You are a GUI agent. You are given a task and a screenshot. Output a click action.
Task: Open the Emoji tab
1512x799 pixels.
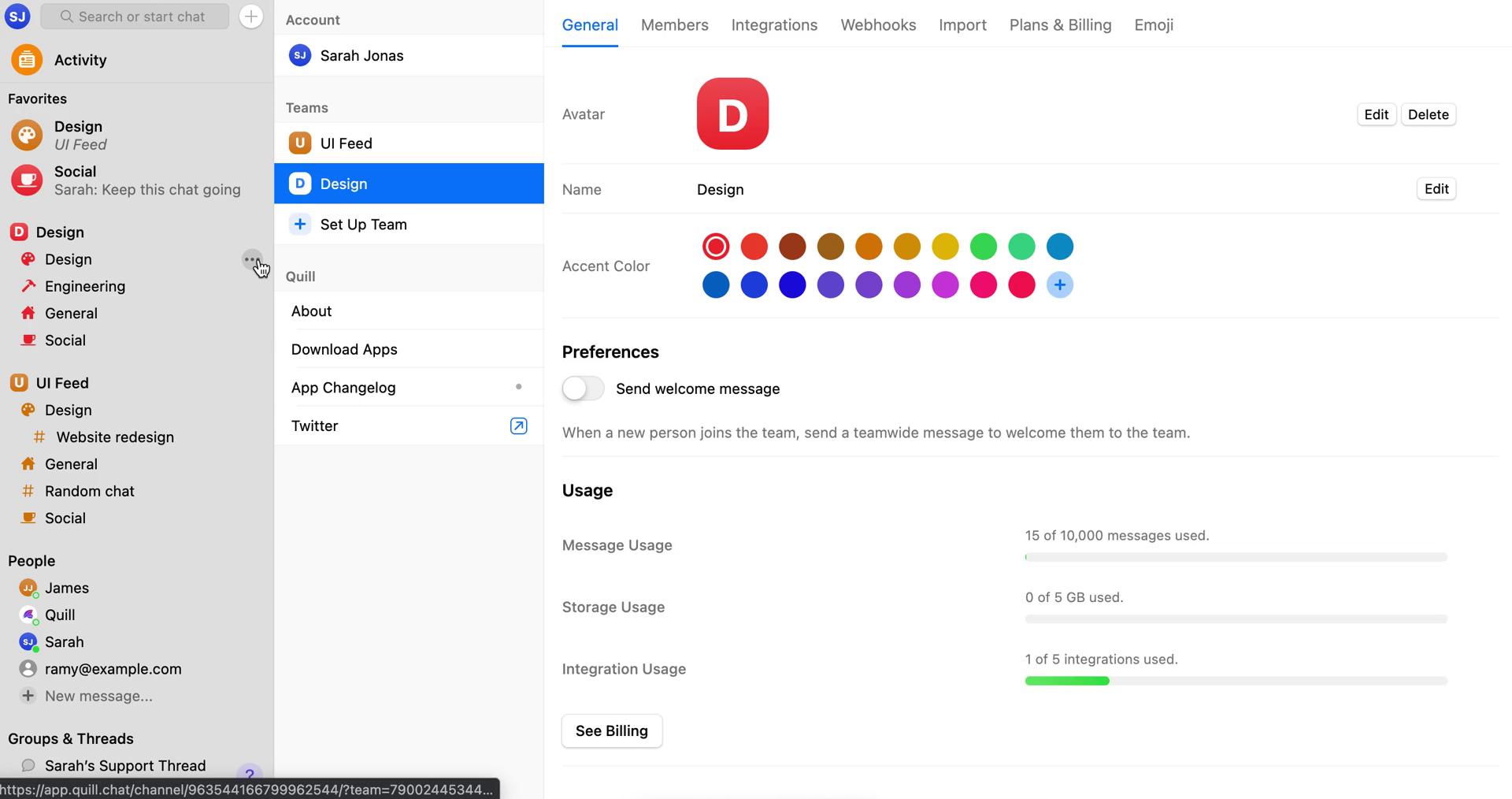pyautogui.click(x=1154, y=24)
